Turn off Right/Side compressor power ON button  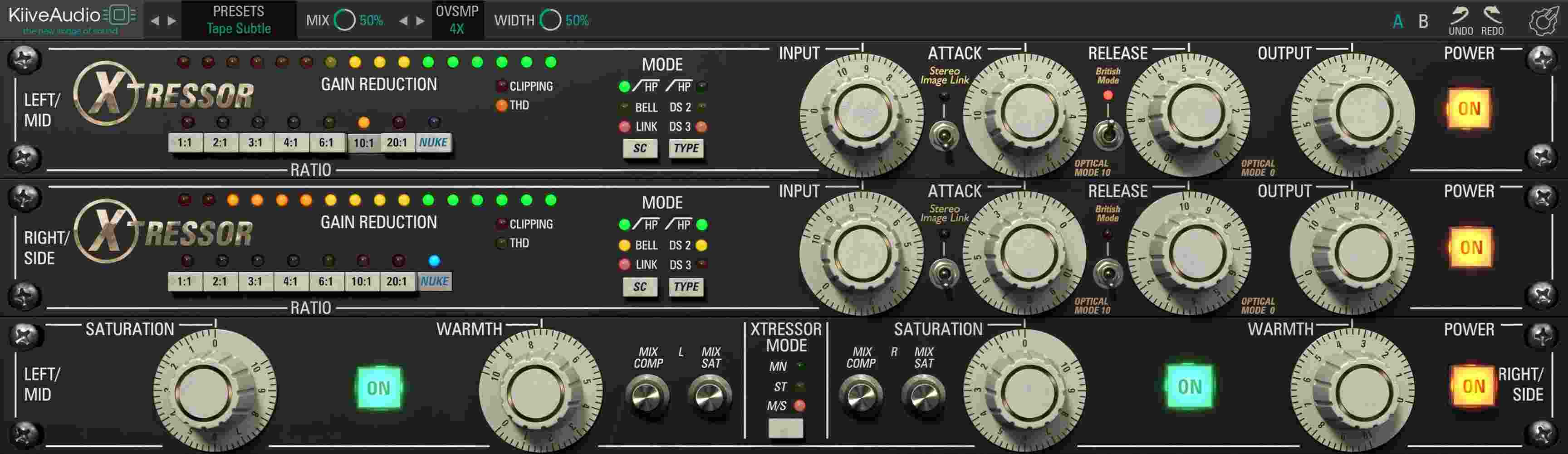(x=1470, y=248)
